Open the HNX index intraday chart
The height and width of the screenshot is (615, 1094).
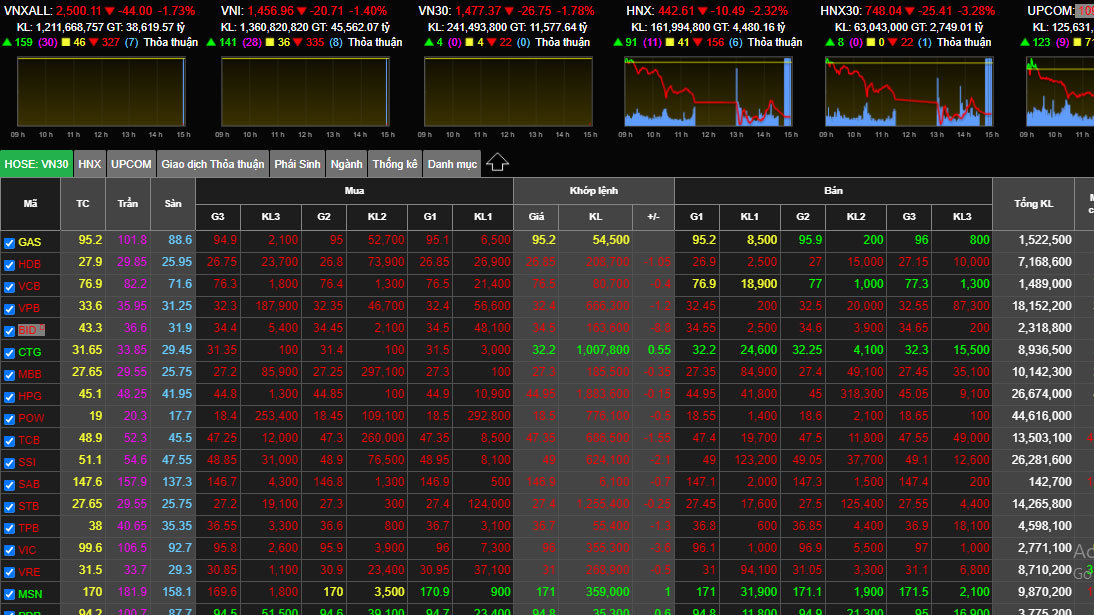pyautogui.click(x=709, y=91)
